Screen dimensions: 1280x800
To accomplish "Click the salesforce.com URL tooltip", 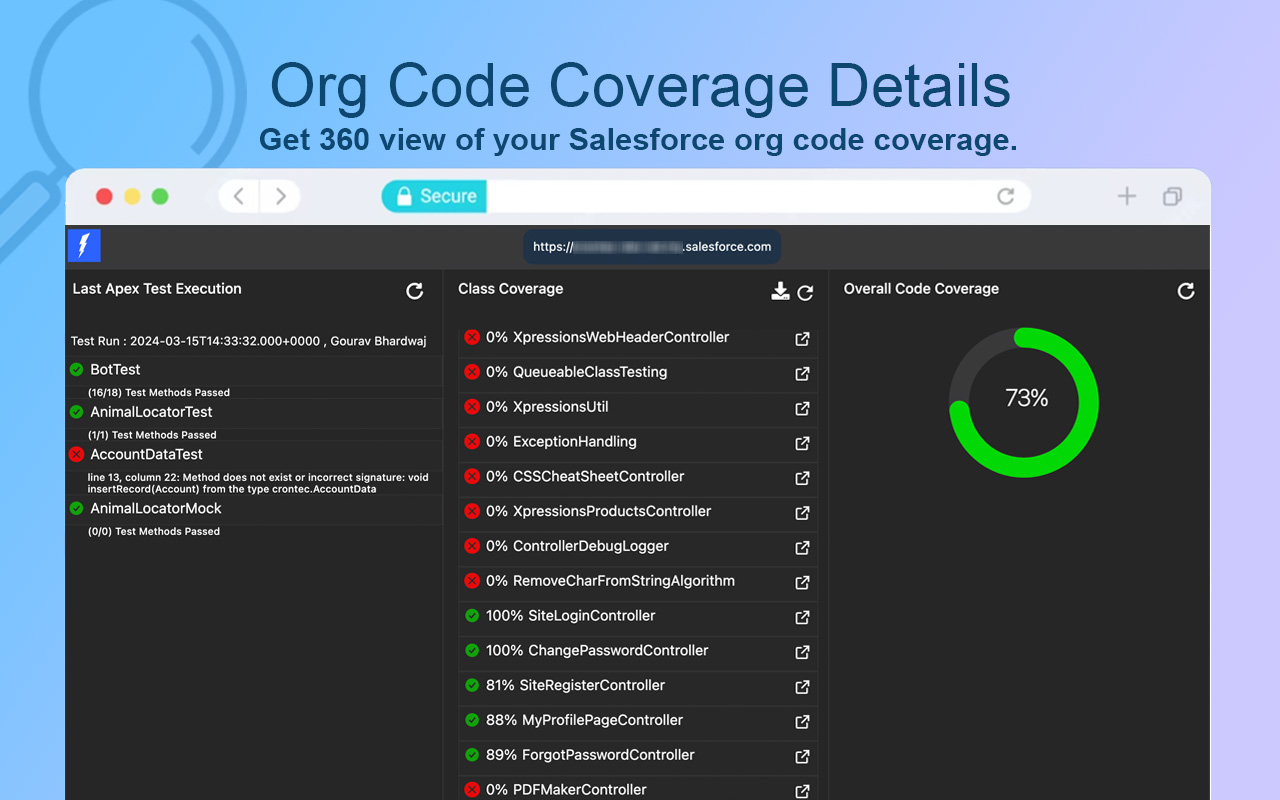I will pyautogui.click(x=652, y=247).
